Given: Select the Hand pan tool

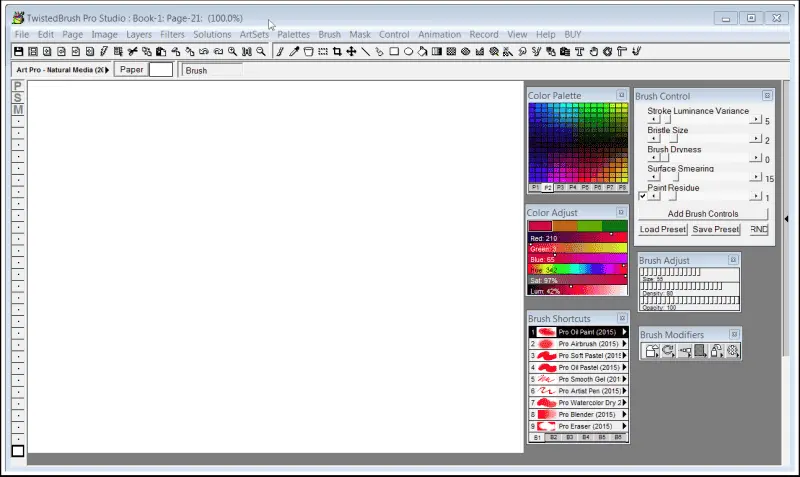Looking at the screenshot, I should 593,52.
